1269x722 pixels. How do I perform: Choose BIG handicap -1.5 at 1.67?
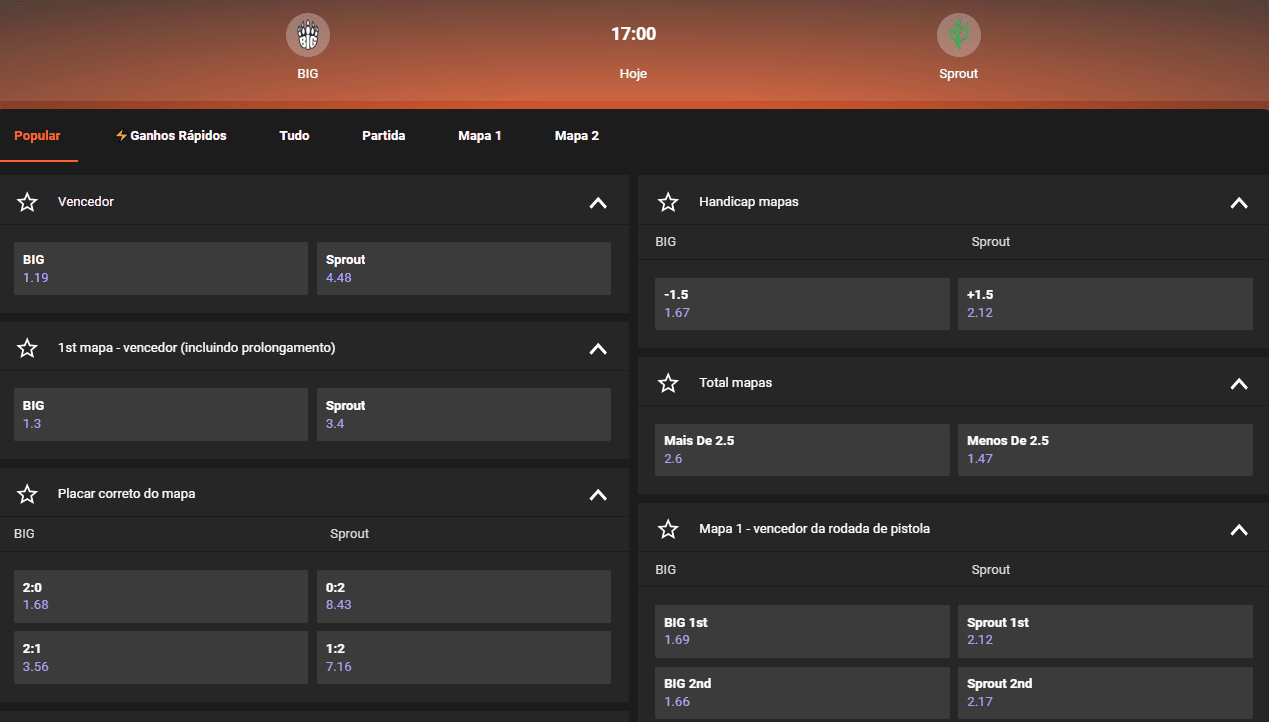pyautogui.click(x=802, y=304)
